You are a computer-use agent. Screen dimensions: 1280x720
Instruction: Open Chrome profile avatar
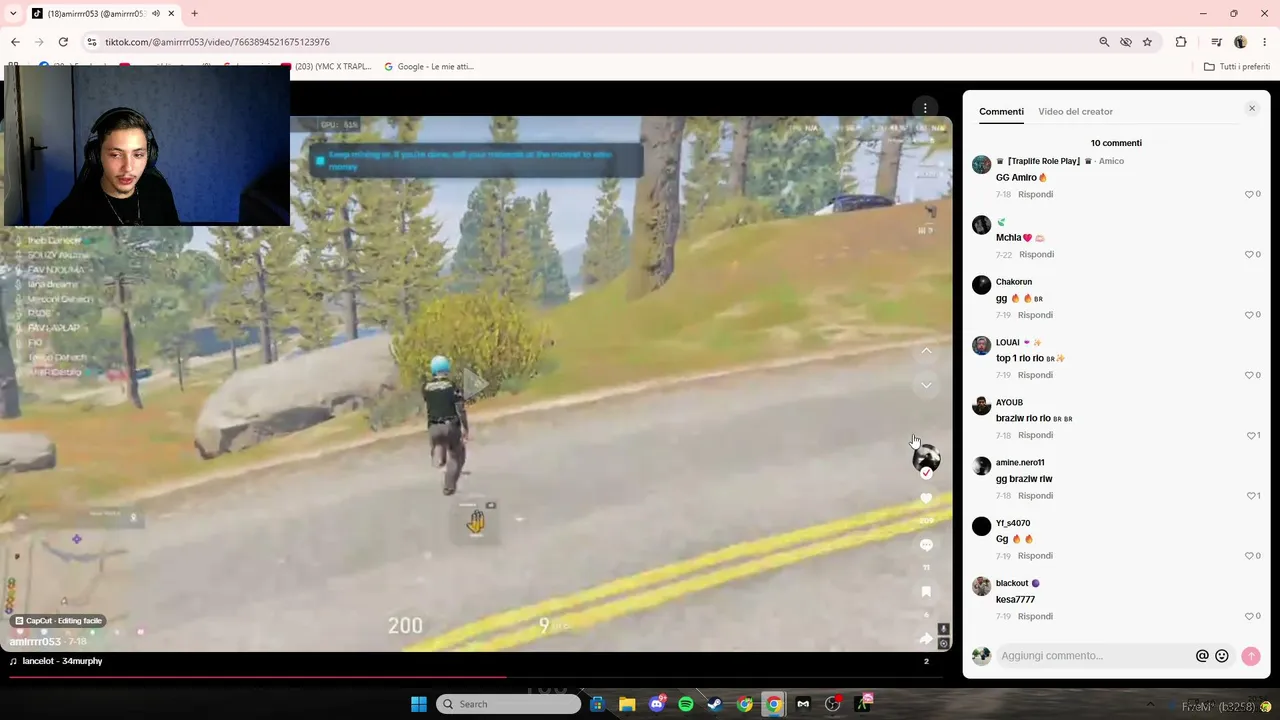[1240, 42]
